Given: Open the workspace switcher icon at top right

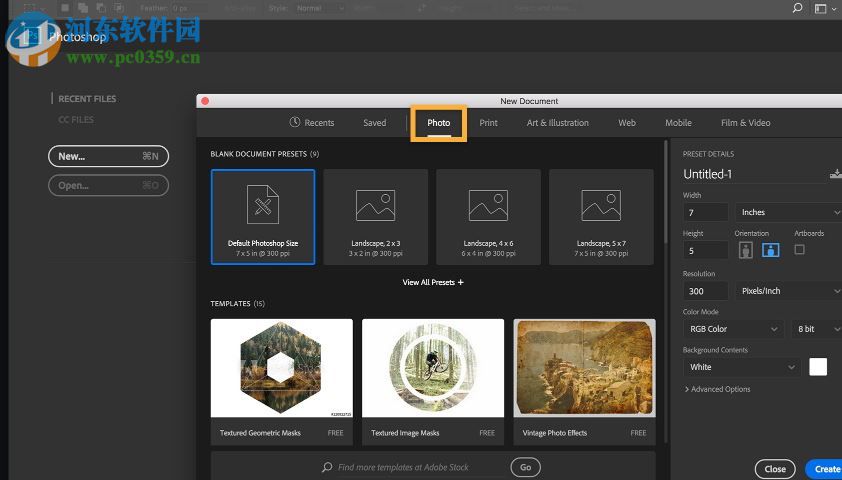Looking at the screenshot, I should 820,8.
